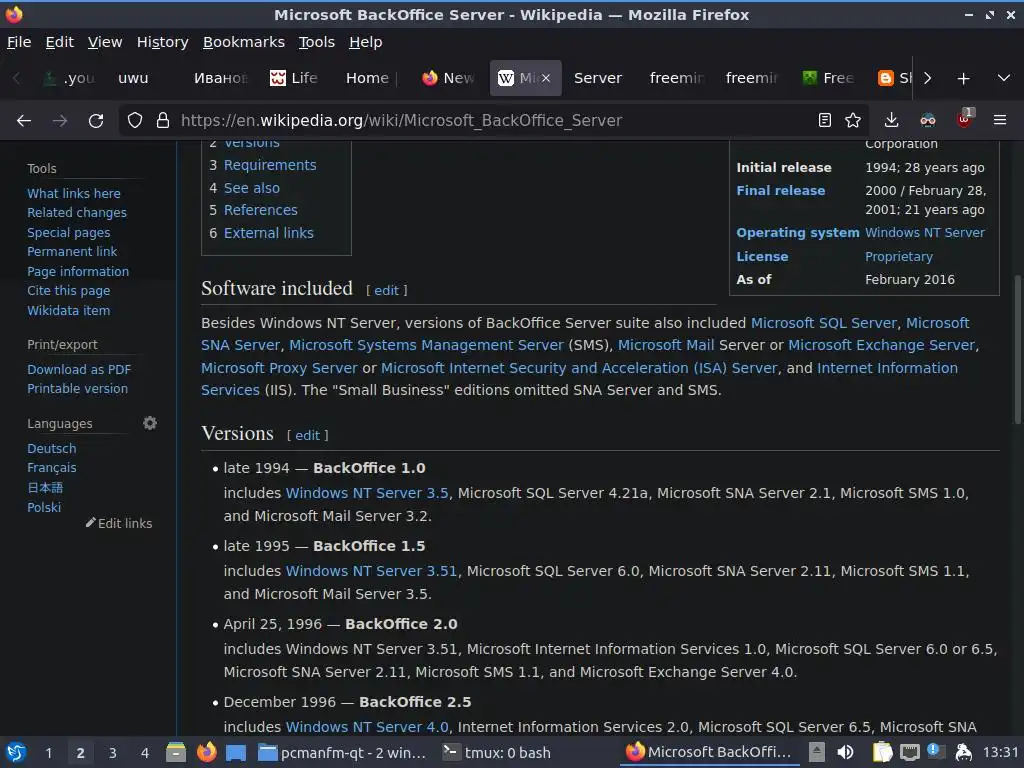Viewport: 1024px width, 768px height.
Task: Bookmark this page with the star icon
Action: [853, 120]
